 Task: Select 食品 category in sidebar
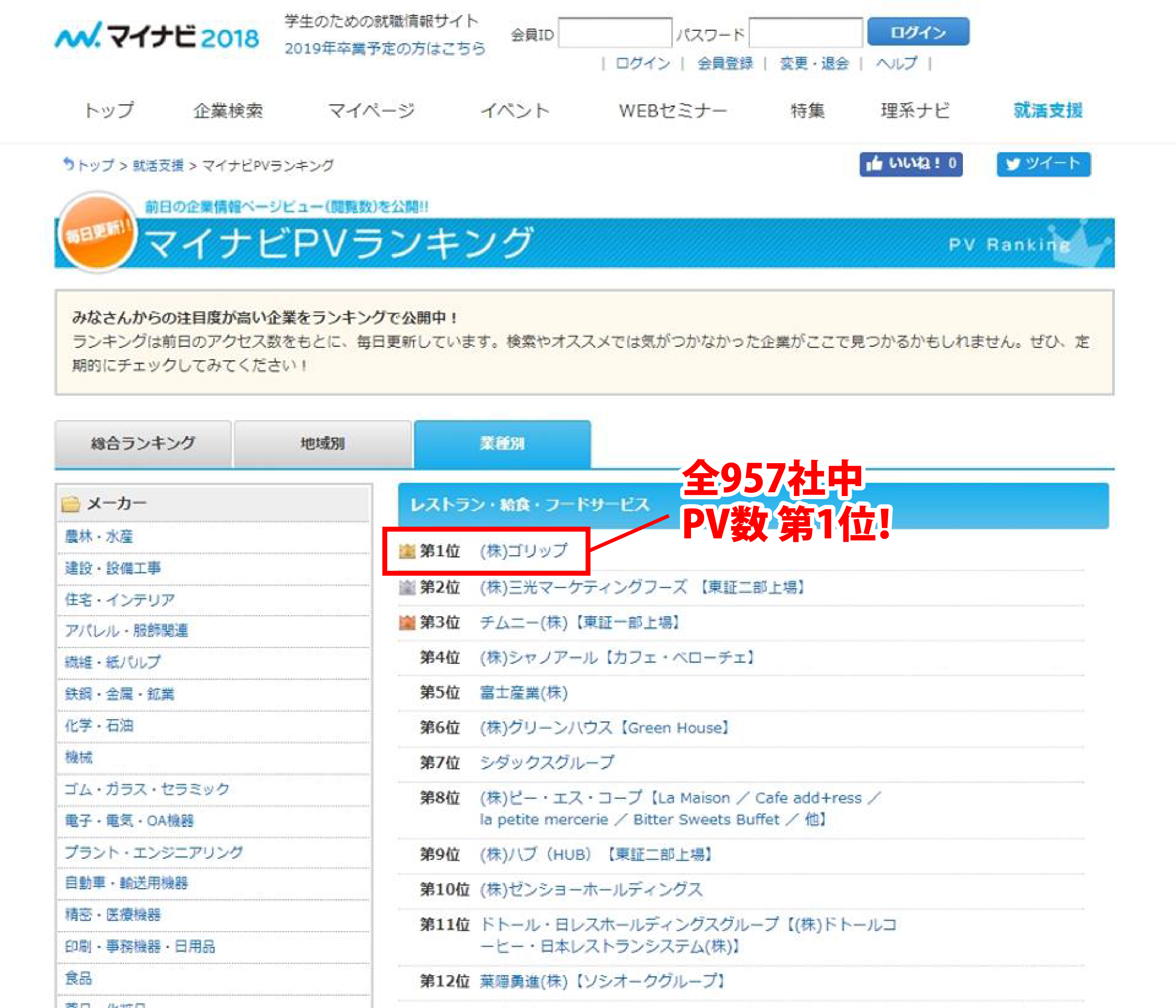[78, 978]
